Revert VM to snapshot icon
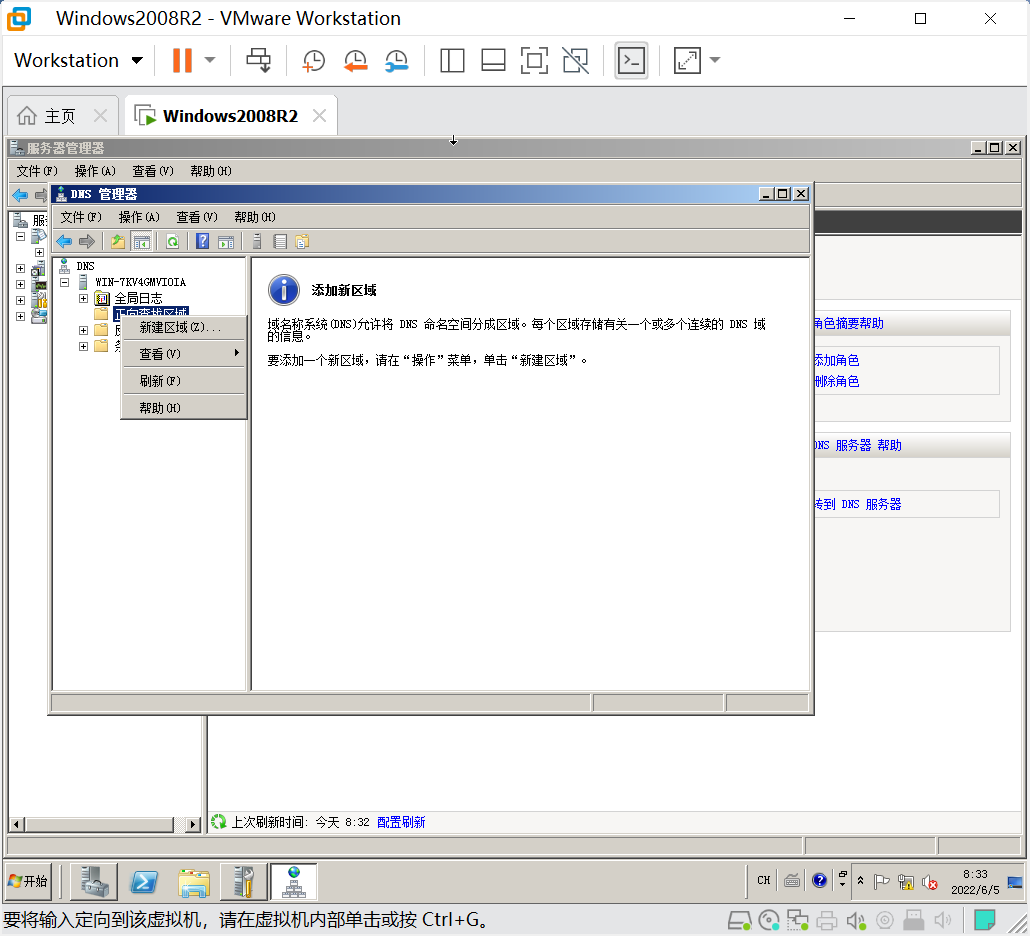This screenshot has height=936, width=1030. 355,60
